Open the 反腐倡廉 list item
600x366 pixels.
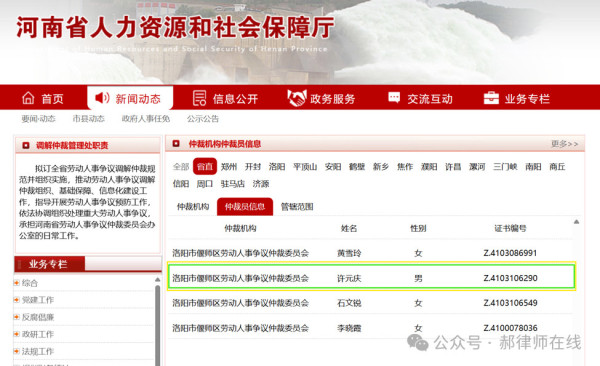click(38, 317)
